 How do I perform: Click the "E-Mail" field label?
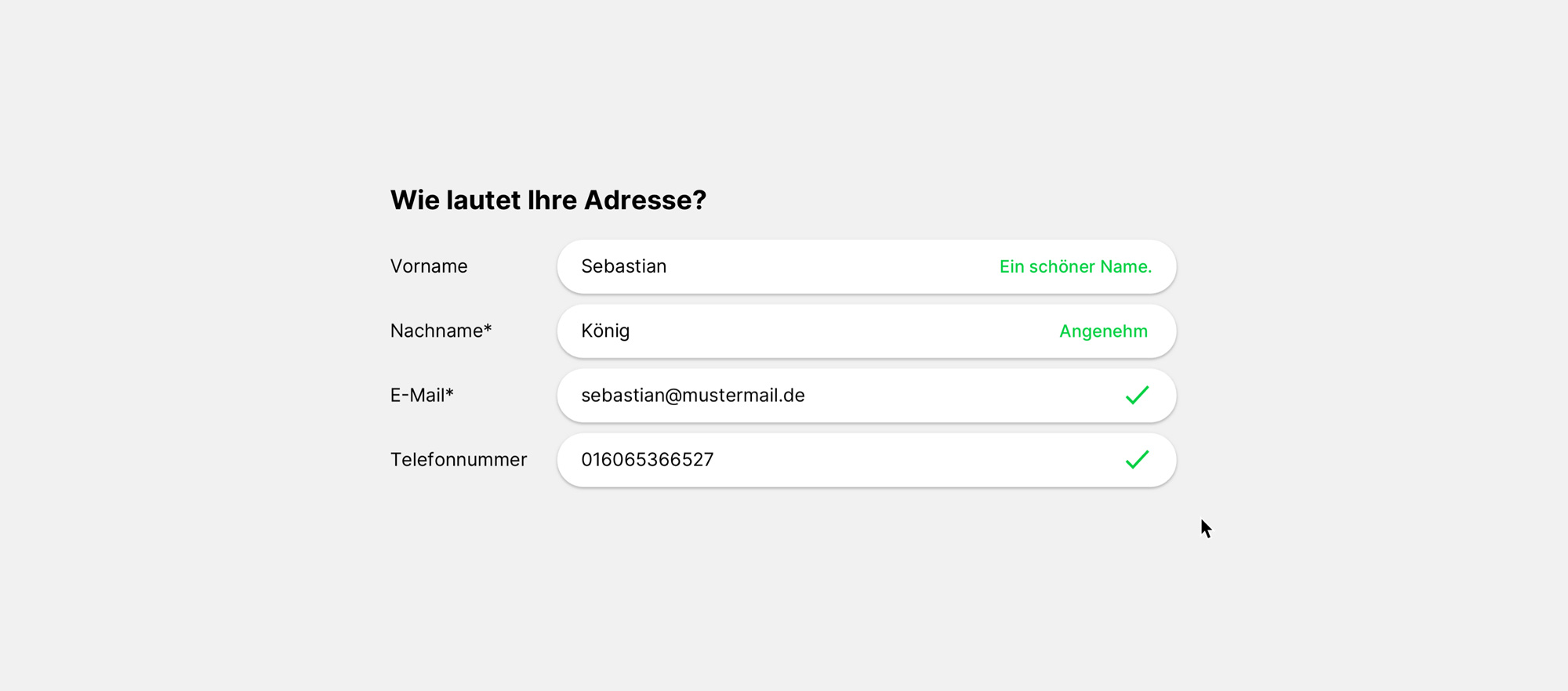click(417, 396)
